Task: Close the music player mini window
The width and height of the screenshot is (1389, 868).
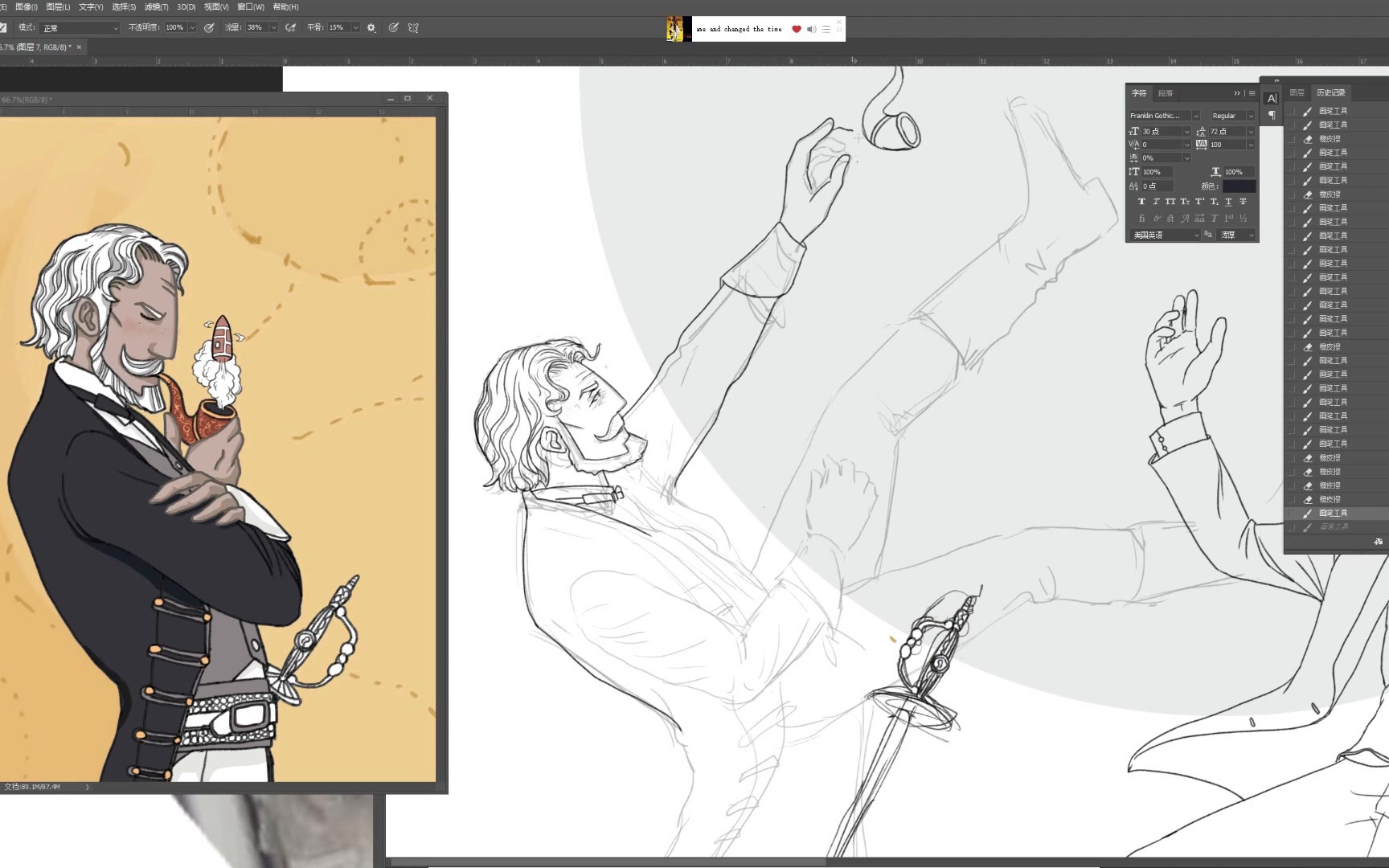Action: (x=839, y=22)
